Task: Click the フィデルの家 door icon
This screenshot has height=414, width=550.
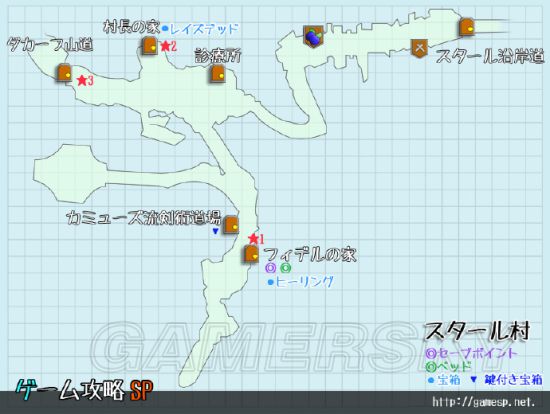Action: 251,254
